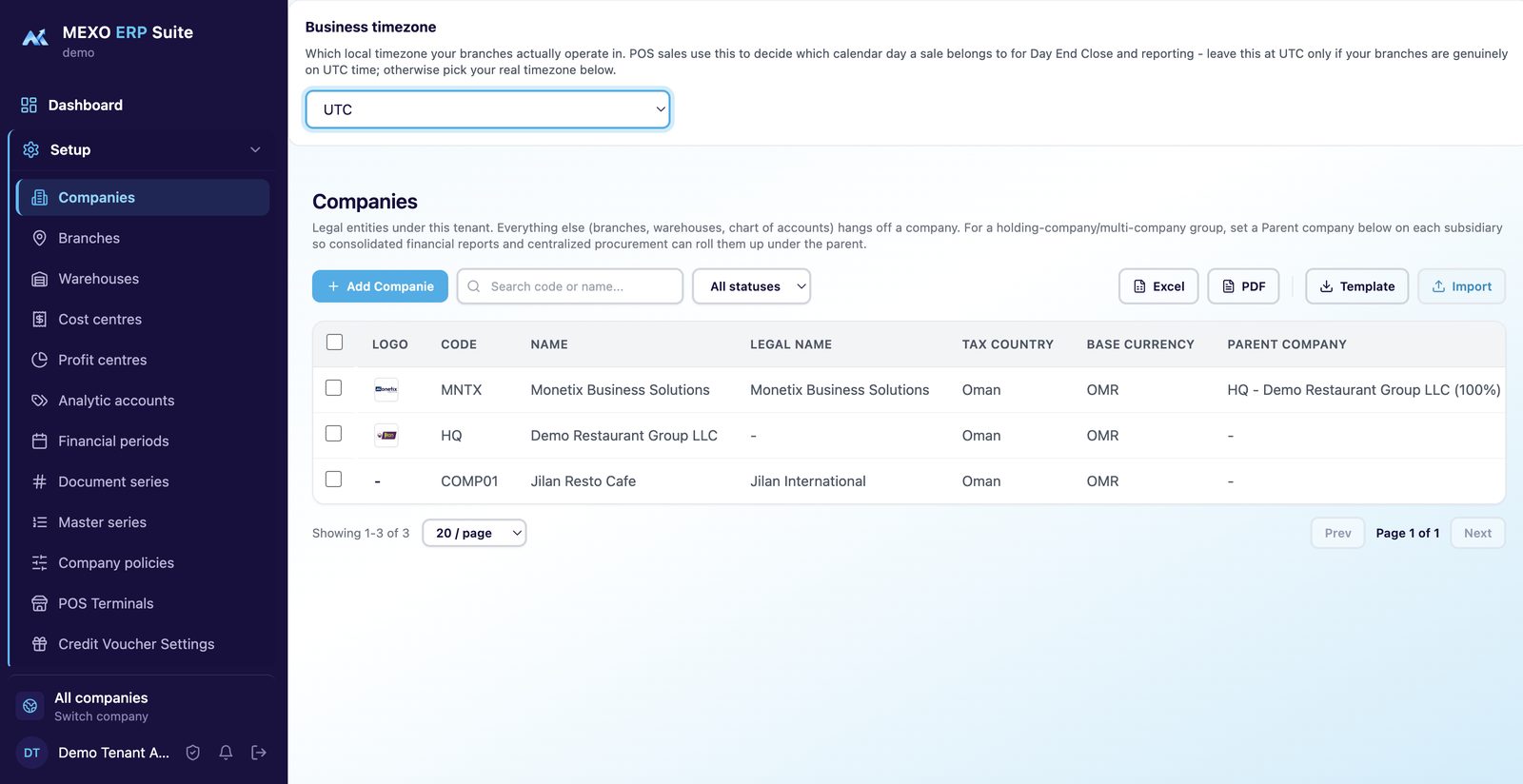This screenshot has height=784, width=1523.
Task: Click the MEXO ERP Suite logo icon
Action: 35,38
